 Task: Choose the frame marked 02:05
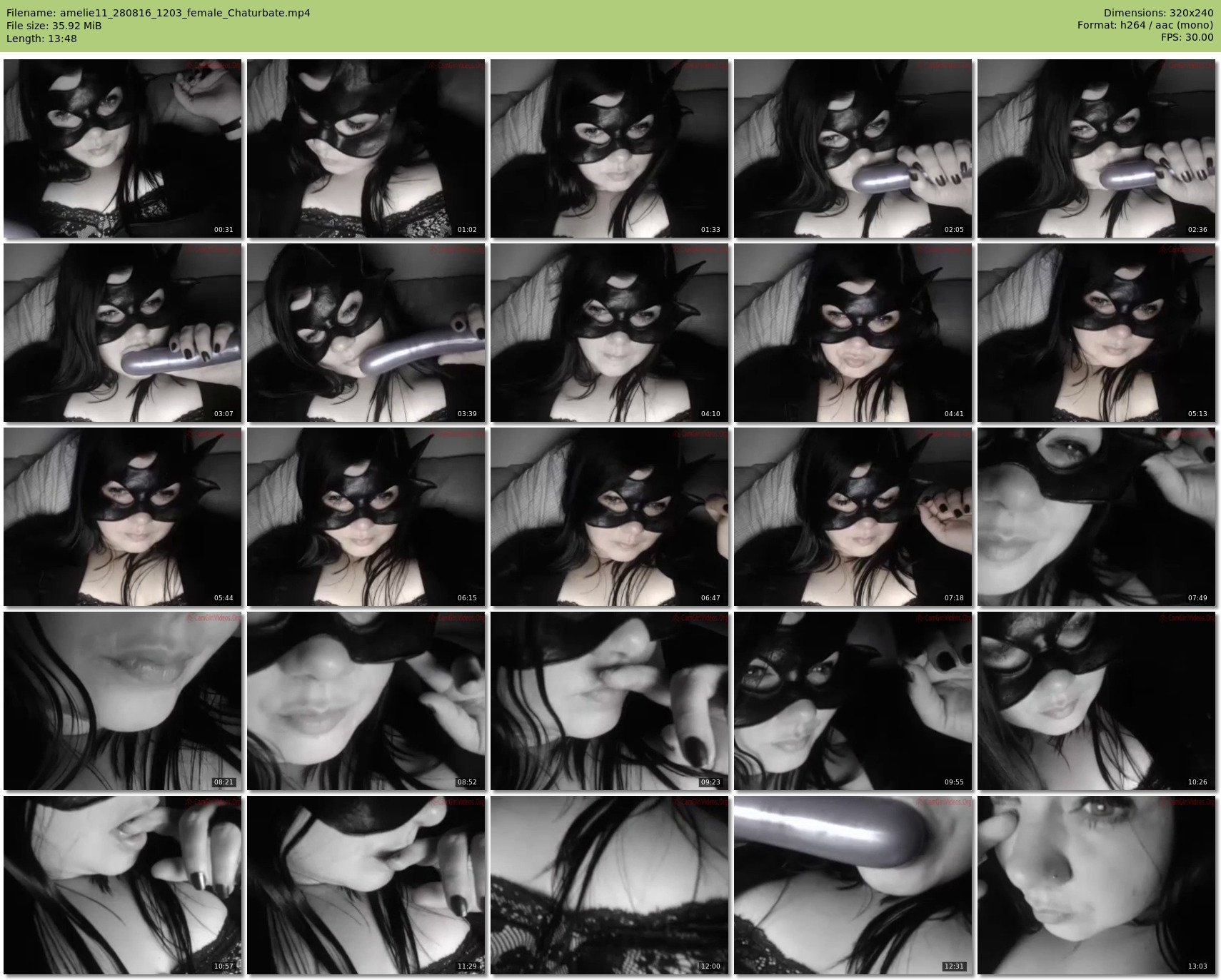click(853, 148)
